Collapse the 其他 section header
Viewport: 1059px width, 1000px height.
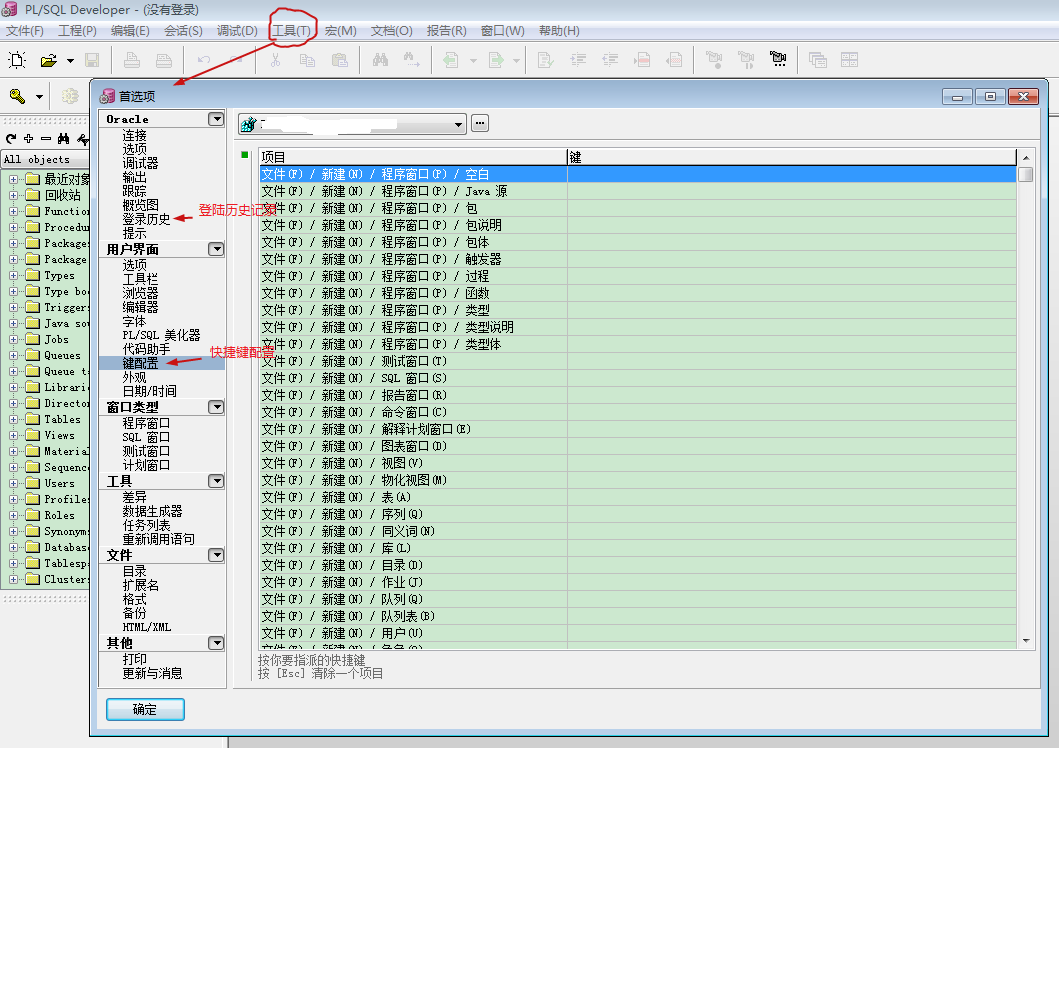coord(216,643)
